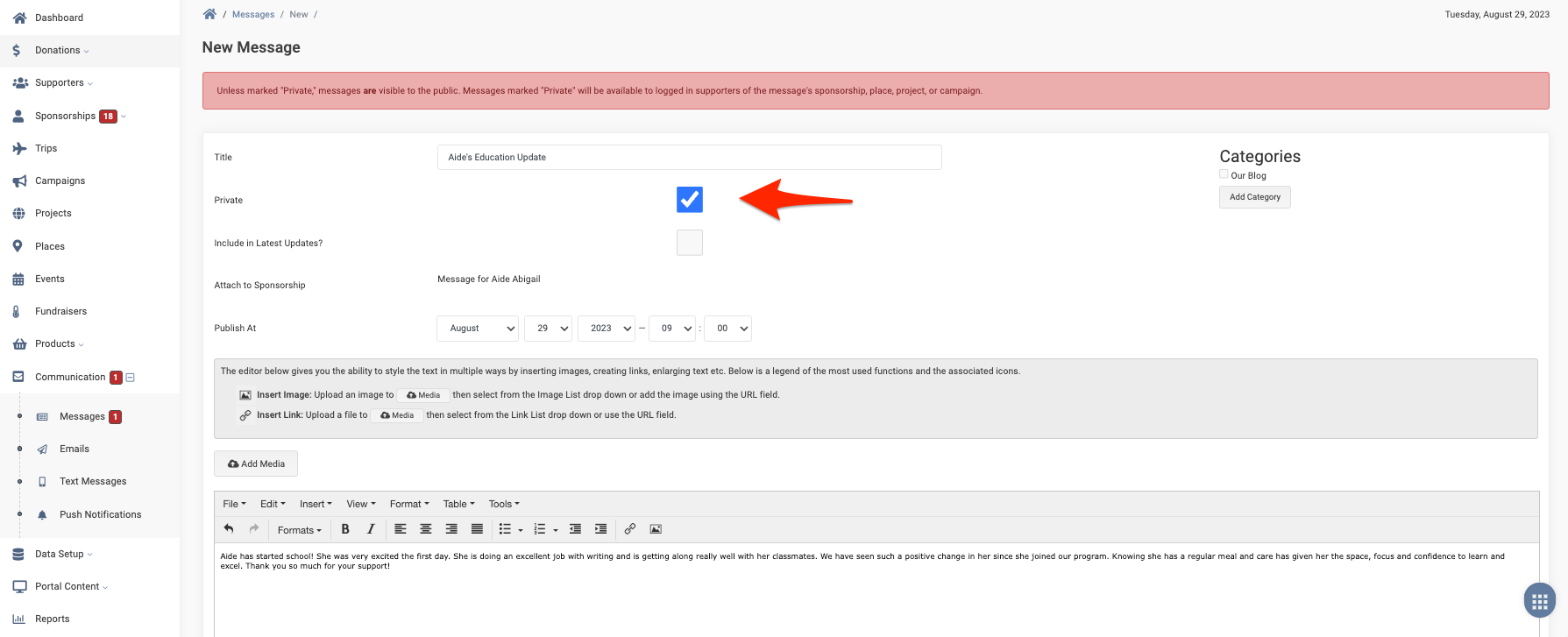Click the home icon in breadcrumb
1568x637 pixels.
pos(209,14)
